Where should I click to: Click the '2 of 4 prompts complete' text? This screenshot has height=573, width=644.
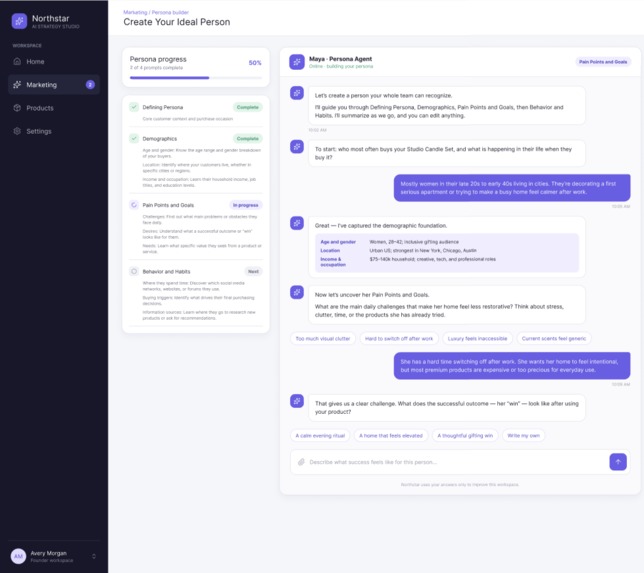click(x=156, y=68)
